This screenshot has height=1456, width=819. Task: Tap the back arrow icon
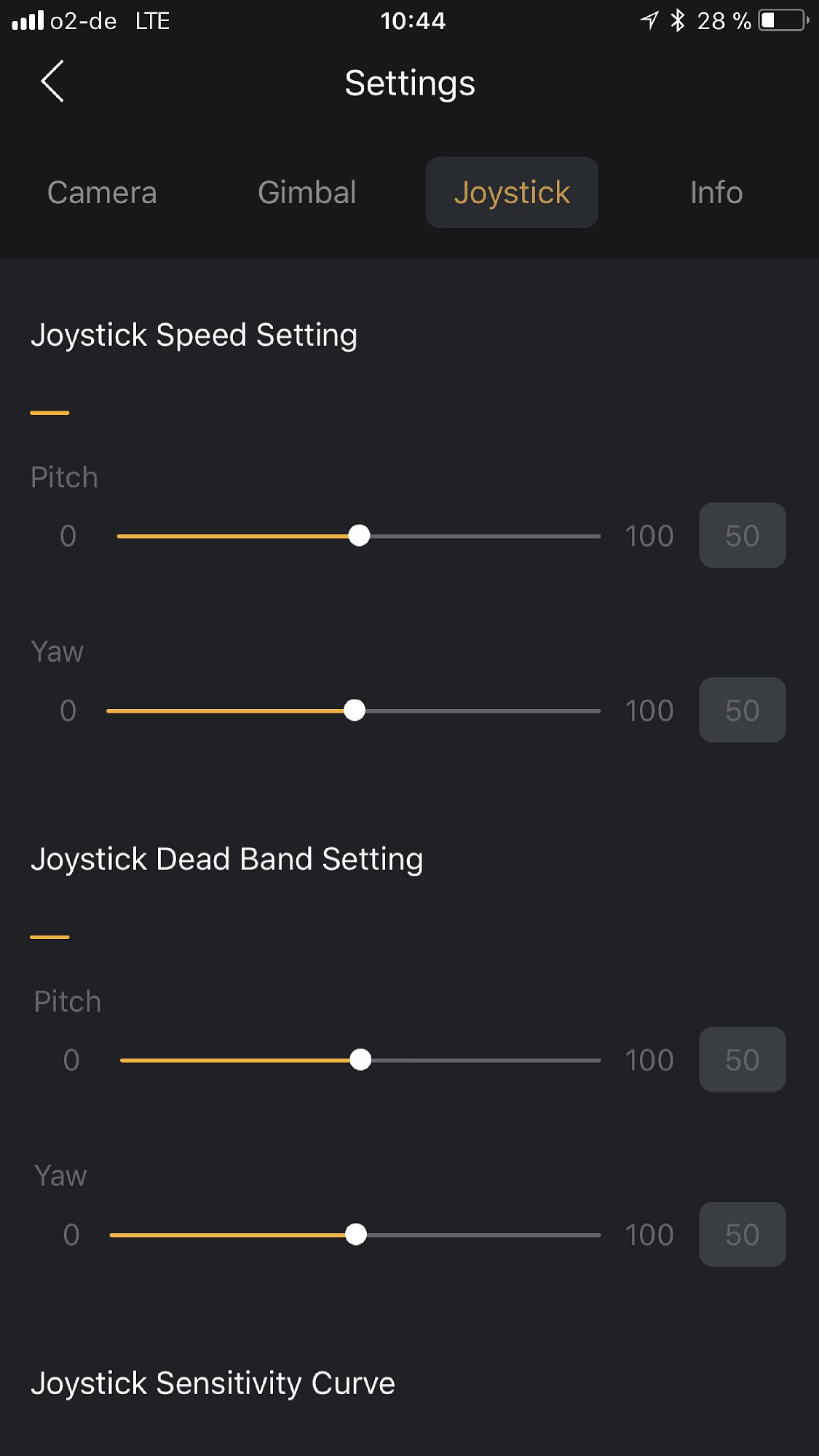(52, 82)
